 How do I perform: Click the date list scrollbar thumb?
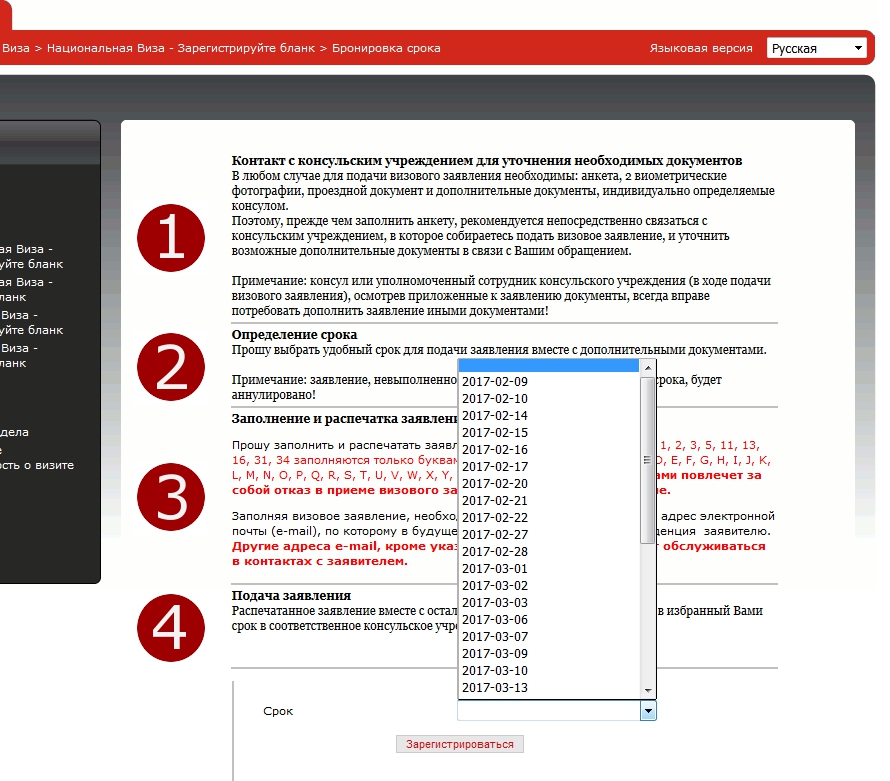[x=648, y=460]
